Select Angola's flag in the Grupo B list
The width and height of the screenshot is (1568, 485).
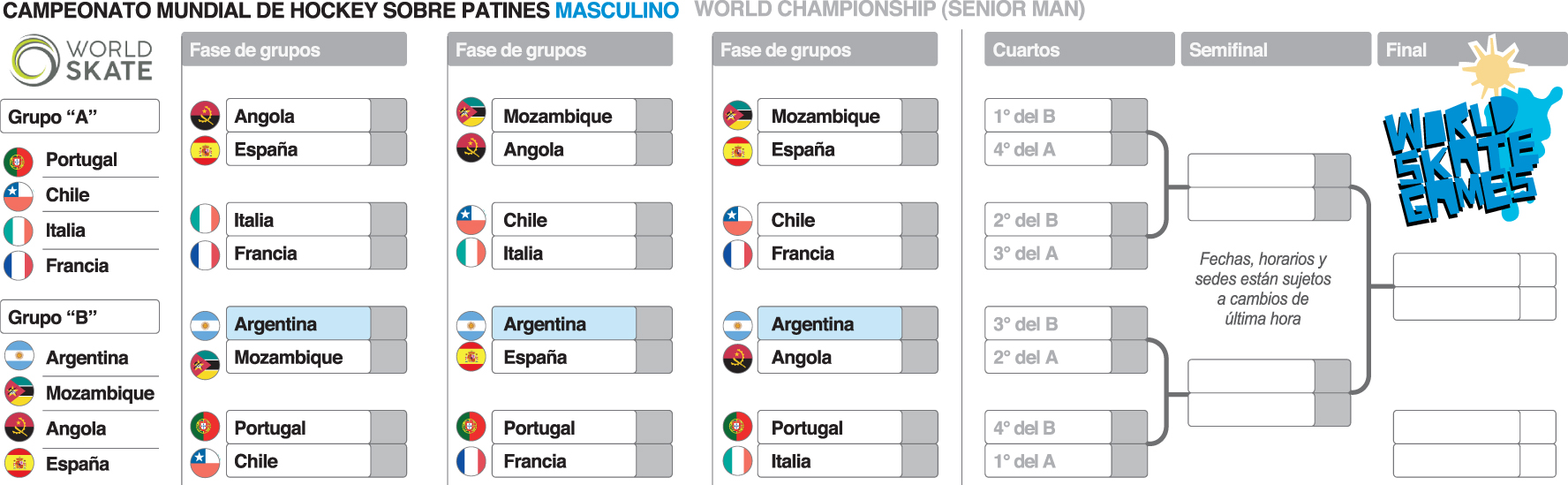pos(19,428)
